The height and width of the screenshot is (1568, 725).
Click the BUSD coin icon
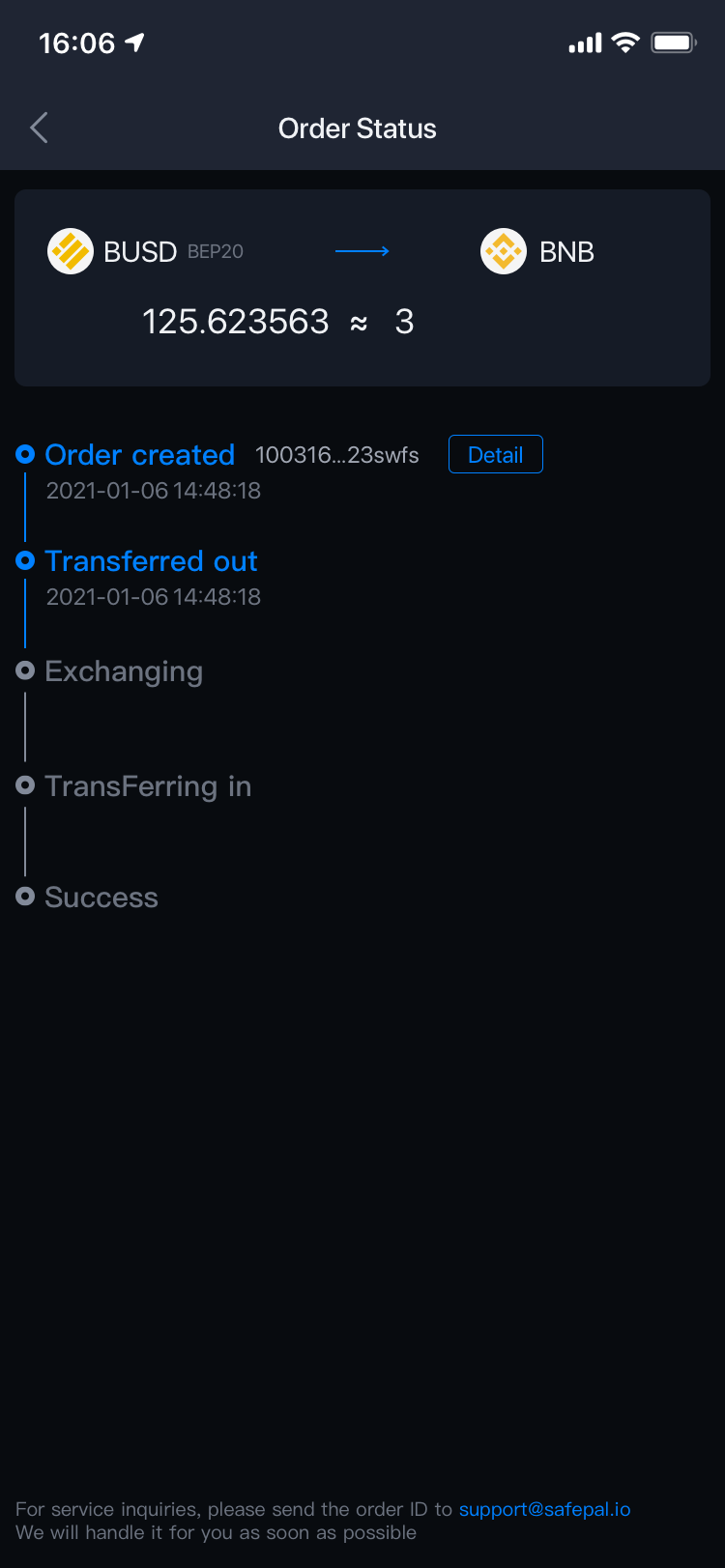coord(71,251)
